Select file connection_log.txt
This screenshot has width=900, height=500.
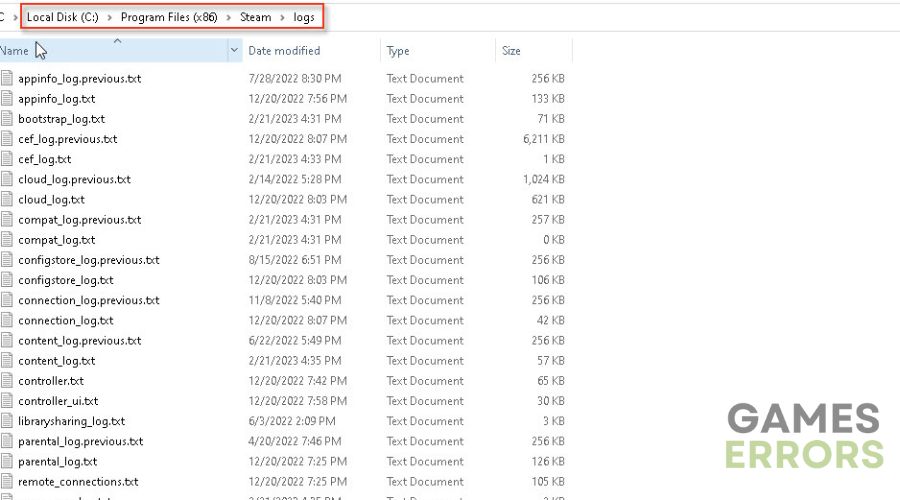pos(66,320)
